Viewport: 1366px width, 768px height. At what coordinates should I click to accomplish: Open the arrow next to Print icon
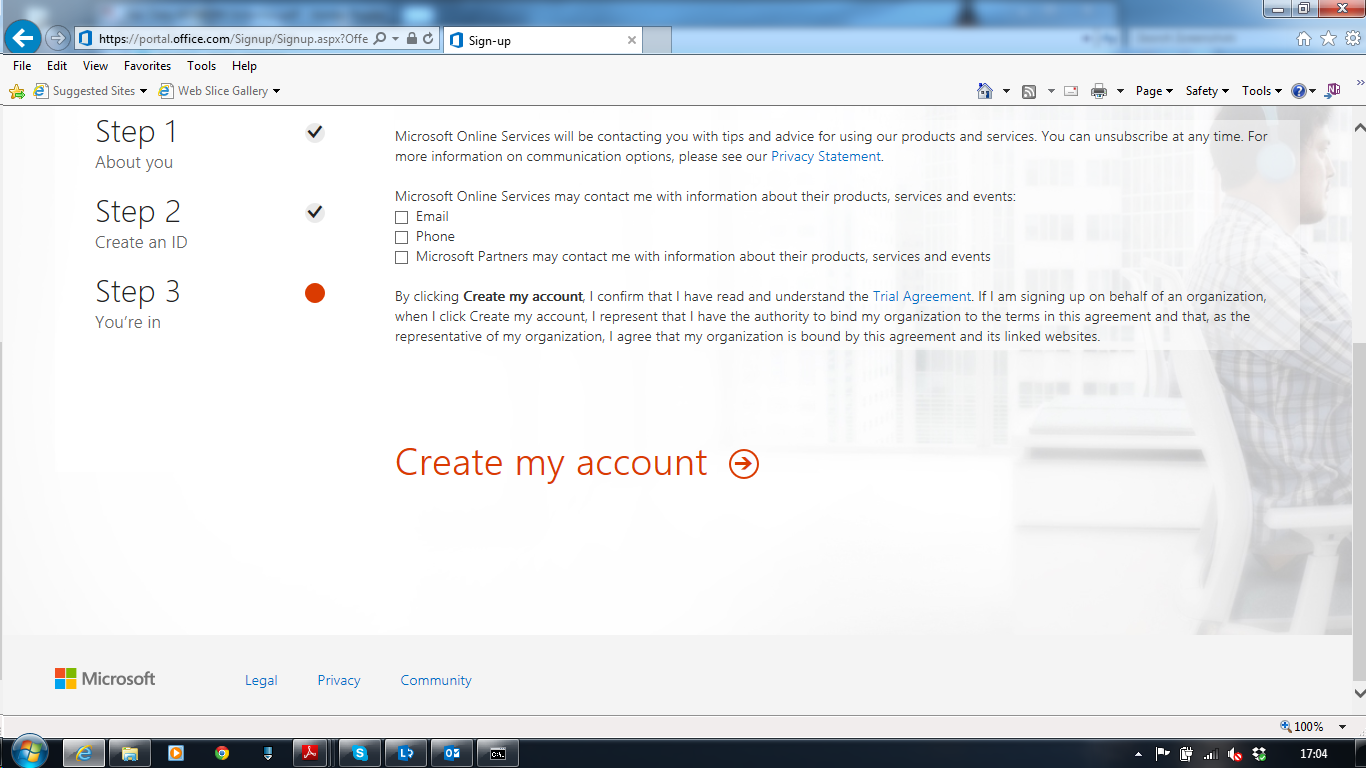(x=1120, y=91)
